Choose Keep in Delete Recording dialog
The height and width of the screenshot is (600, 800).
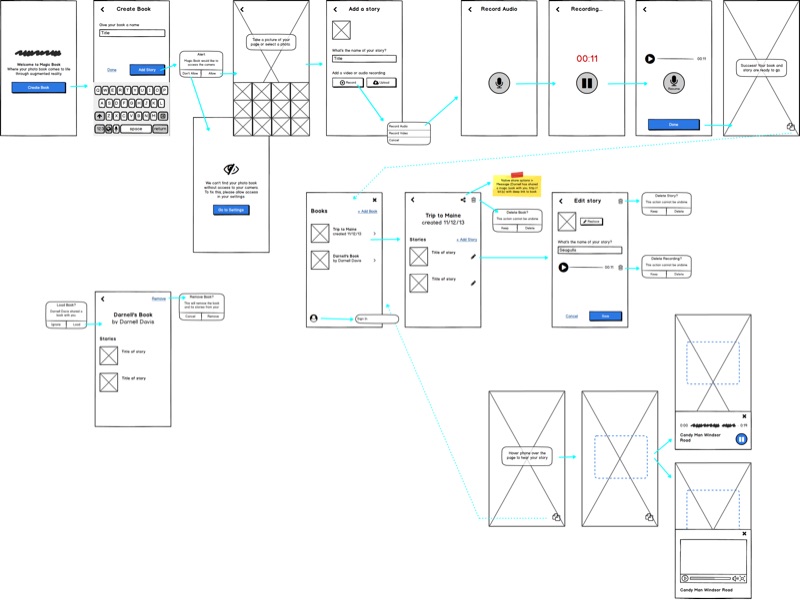654,274
